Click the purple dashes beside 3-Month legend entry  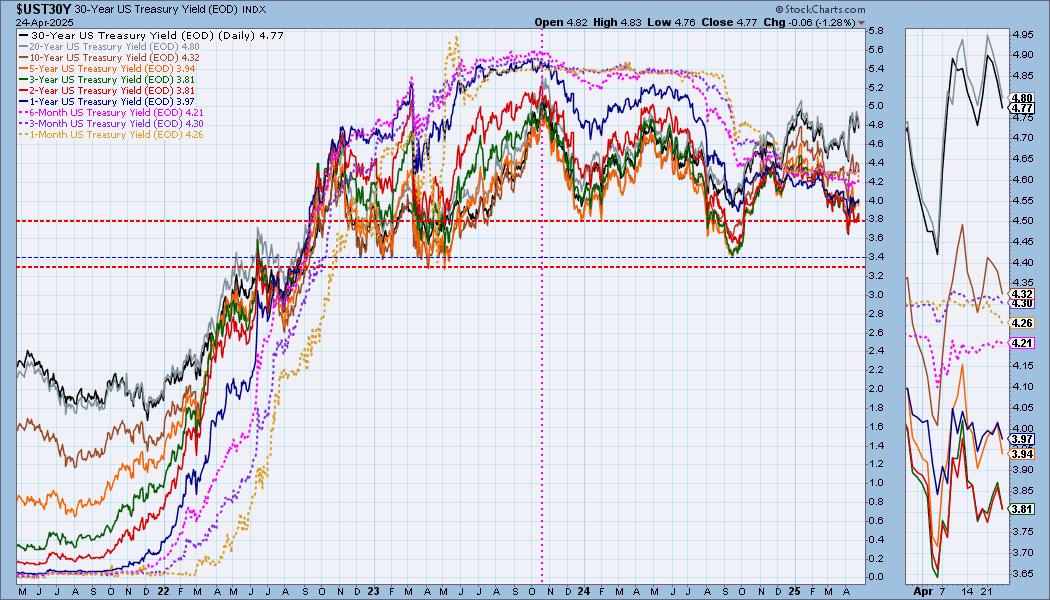[x=24, y=123]
